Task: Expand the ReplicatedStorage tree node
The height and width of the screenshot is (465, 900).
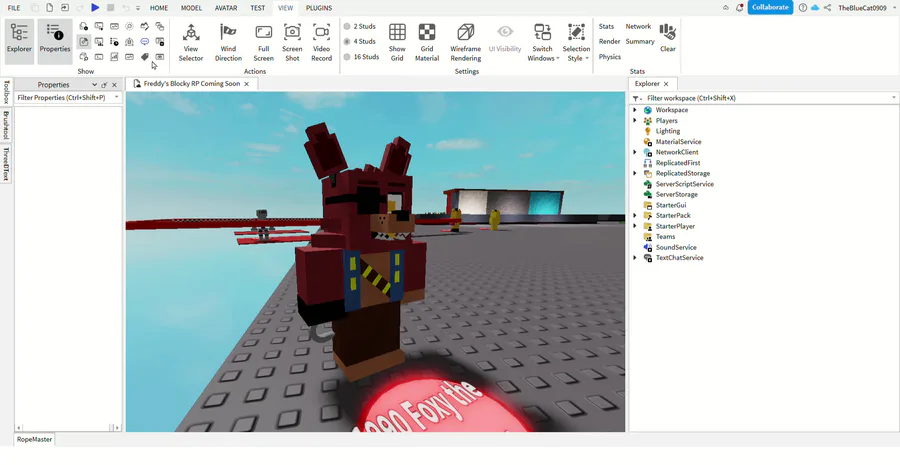Action: pyautogui.click(x=635, y=173)
